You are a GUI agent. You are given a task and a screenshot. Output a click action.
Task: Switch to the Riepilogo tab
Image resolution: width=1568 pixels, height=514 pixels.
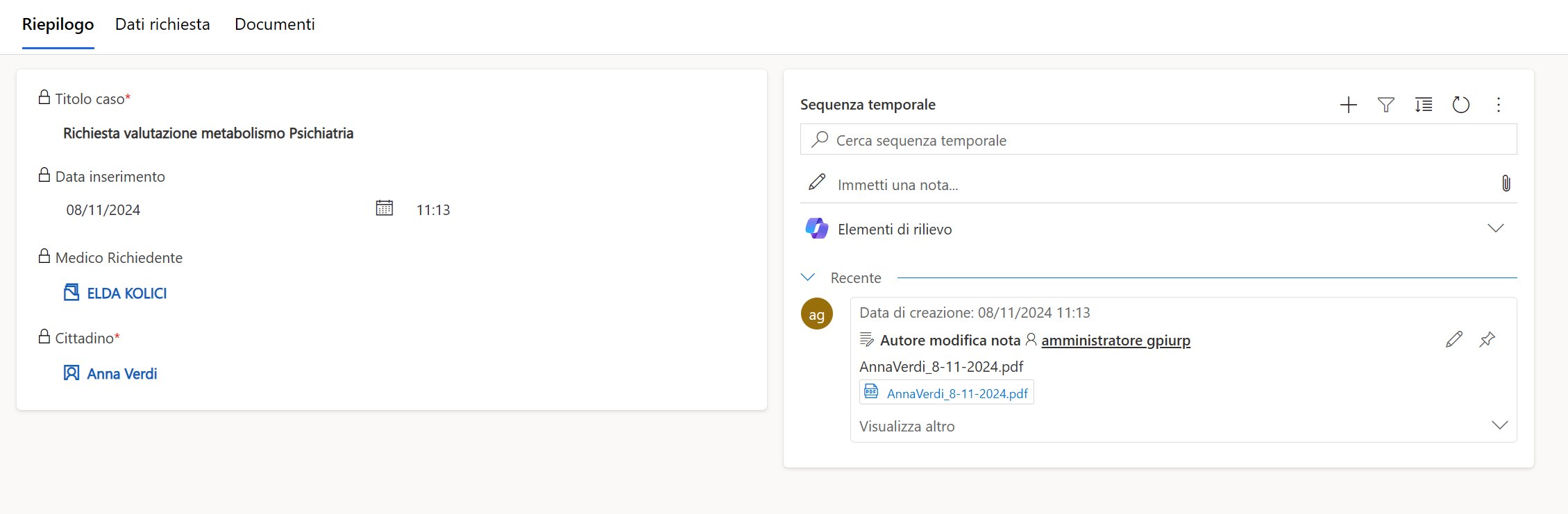coord(58,24)
